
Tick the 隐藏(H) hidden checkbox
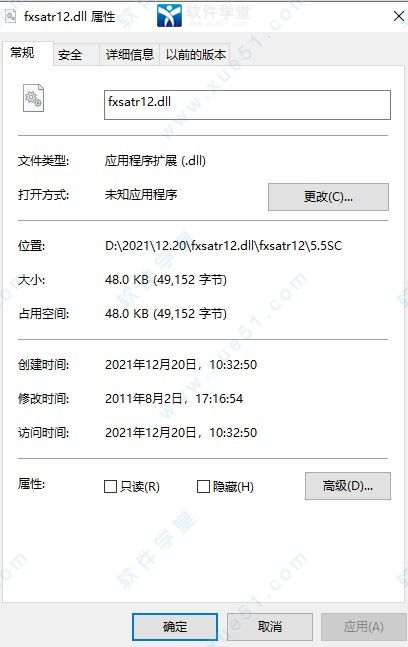pos(203,486)
